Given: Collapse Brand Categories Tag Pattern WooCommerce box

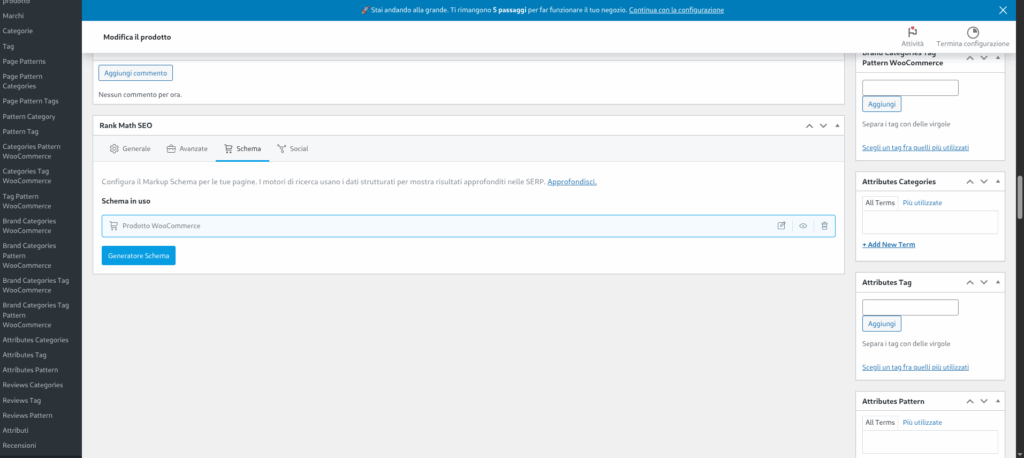Looking at the screenshot, I should (998, 58).
